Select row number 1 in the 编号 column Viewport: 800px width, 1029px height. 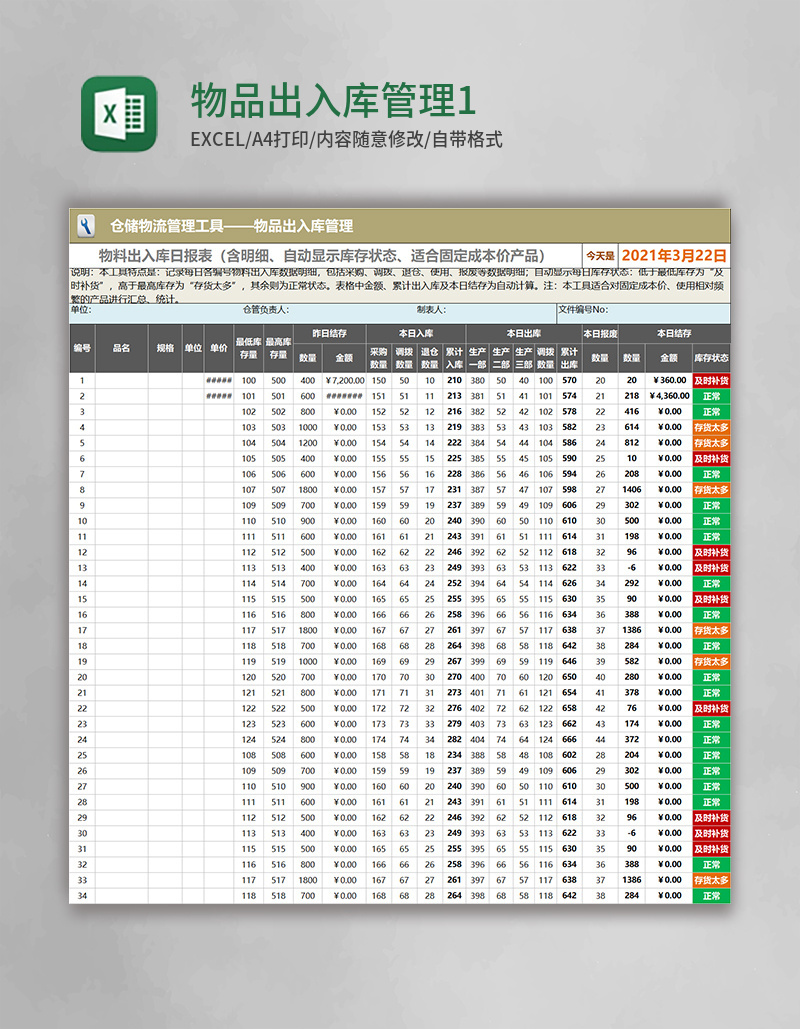pos(83,381)
